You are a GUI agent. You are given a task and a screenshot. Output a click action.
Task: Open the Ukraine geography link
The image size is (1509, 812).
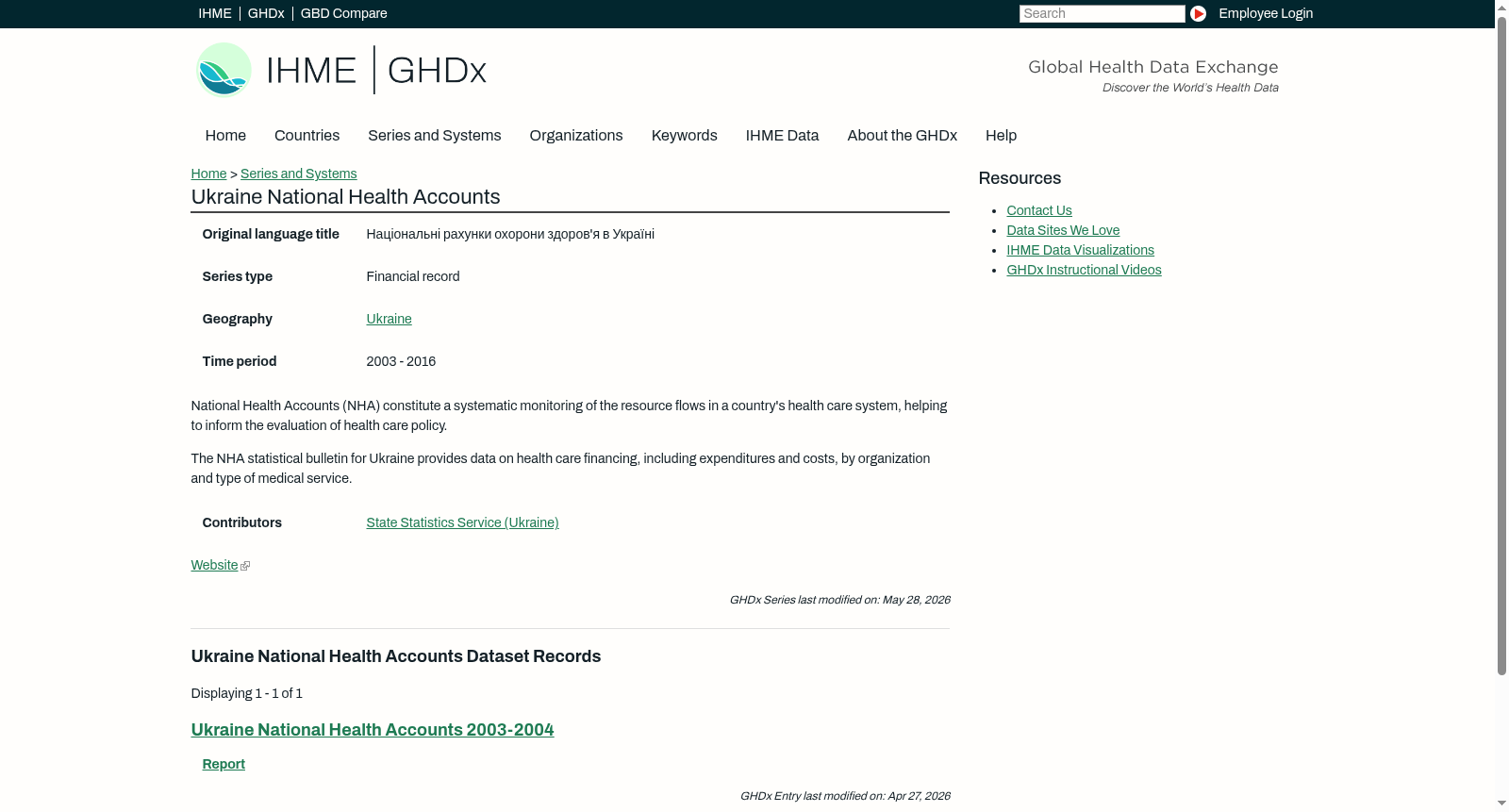389,319
